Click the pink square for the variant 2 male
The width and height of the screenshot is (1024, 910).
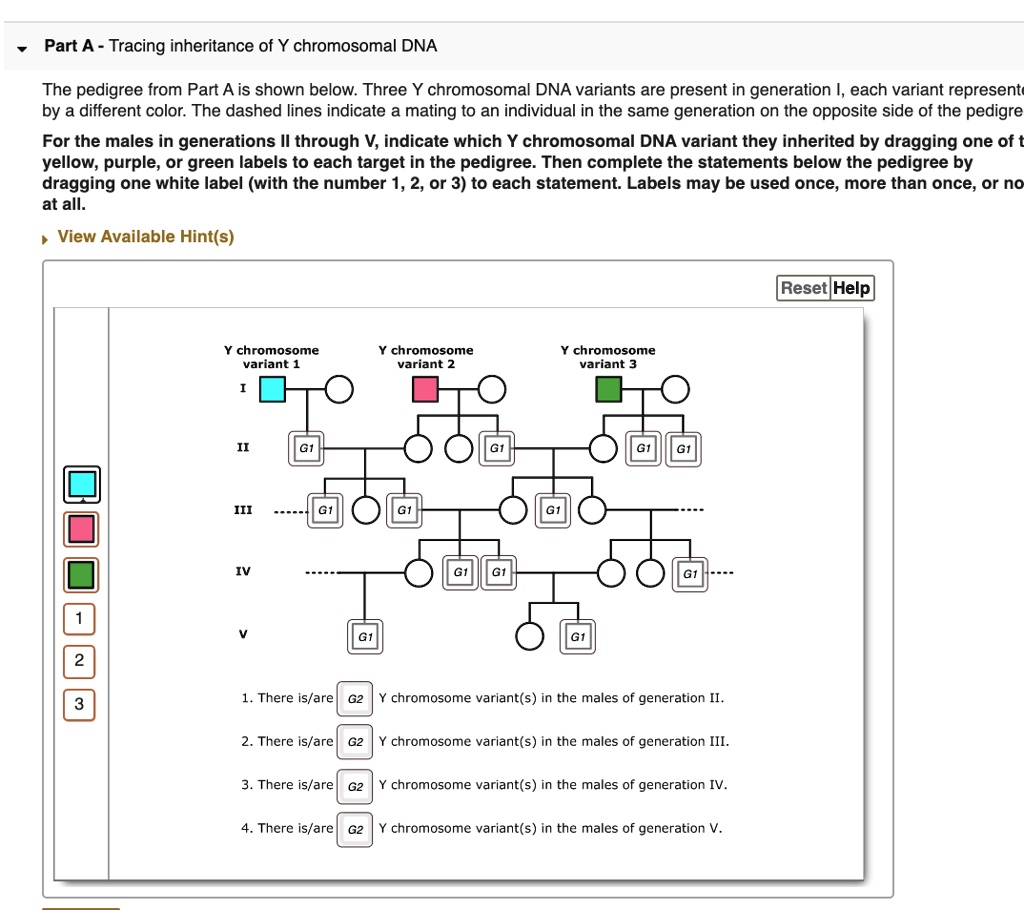(425, 389)
